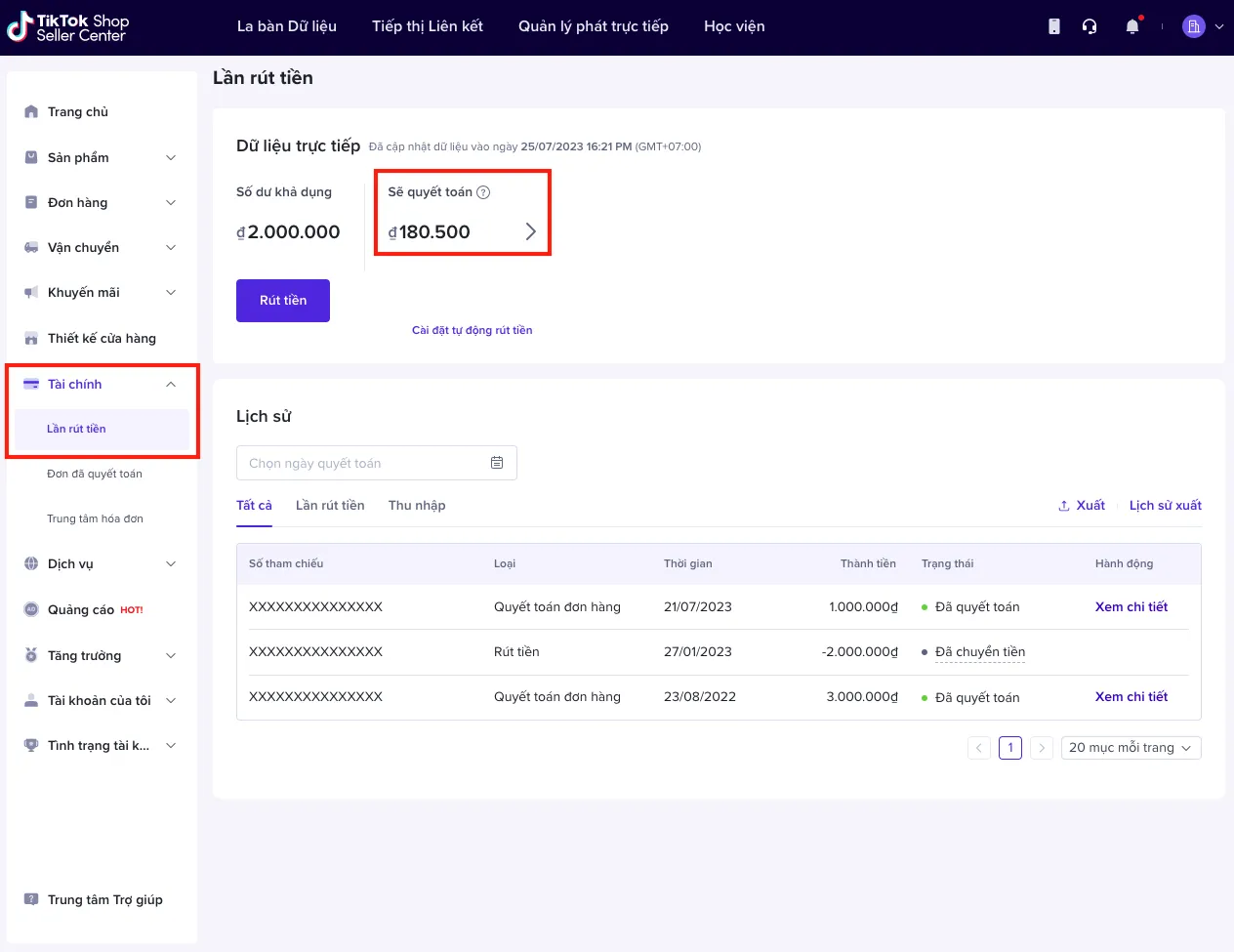Click the Thành tiền column header

[868, 563]
